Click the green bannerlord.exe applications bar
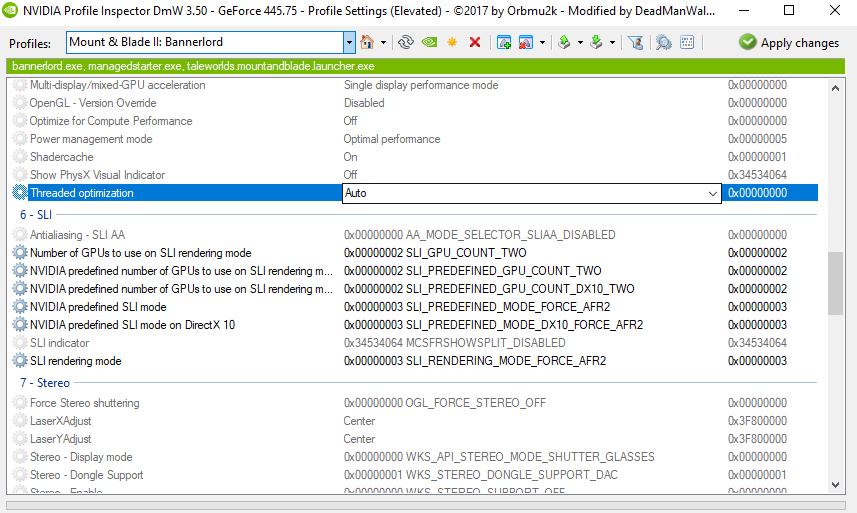Viewport: 857px width, 513px height. (x=425, y=66)
